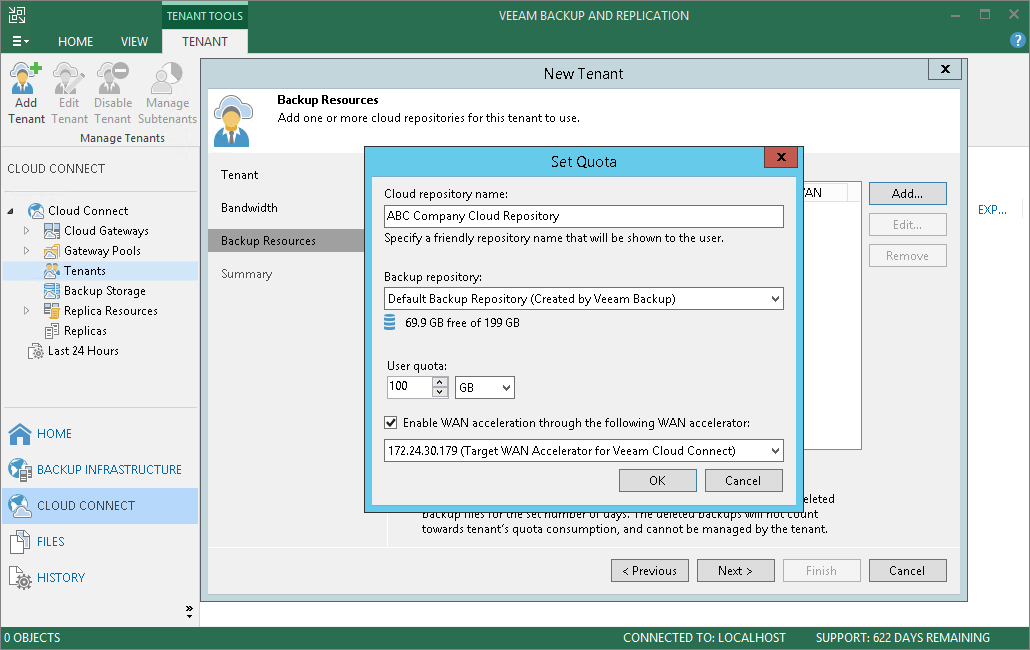This screenshot has width=1030, height=650.
Task: Click Cancel in the New Tenant wizard
Action: [x=907, y=571]
